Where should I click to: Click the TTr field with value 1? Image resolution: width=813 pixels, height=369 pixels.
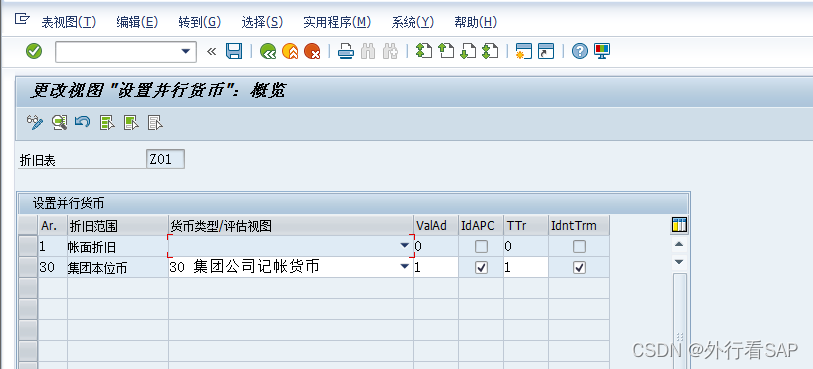click(526, 267)
